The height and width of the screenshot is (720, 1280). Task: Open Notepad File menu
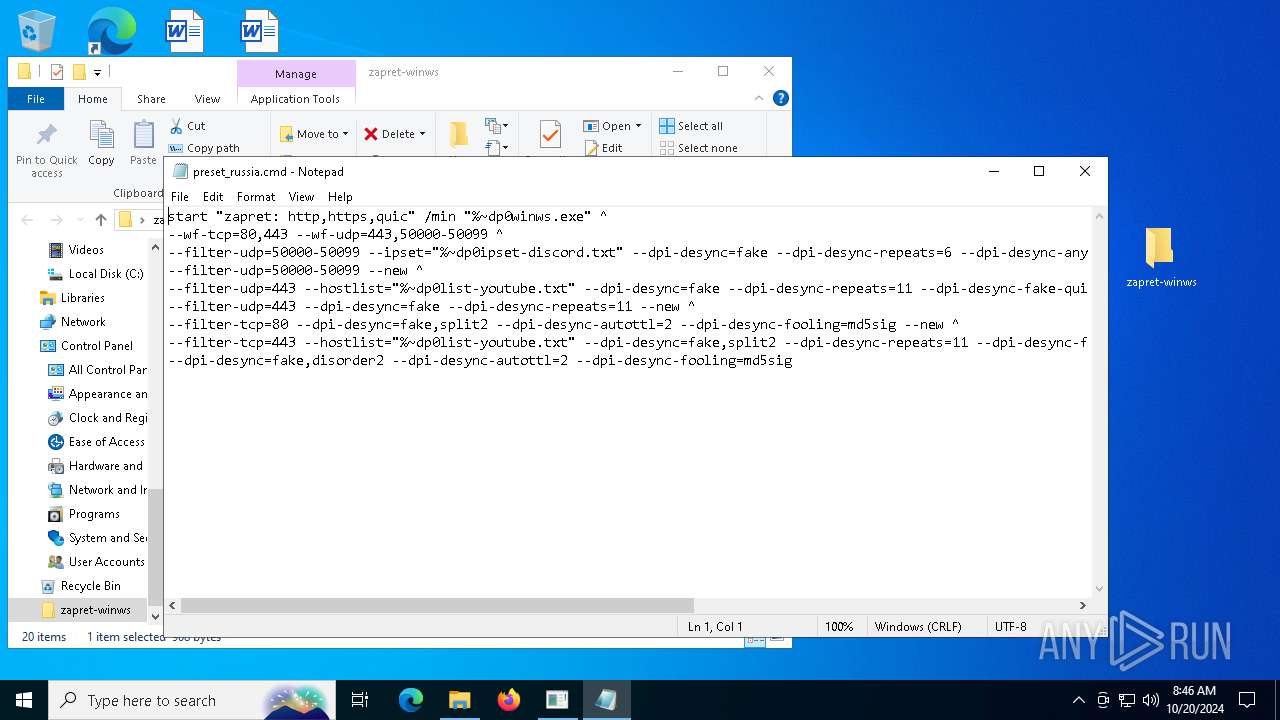point(180,197)
